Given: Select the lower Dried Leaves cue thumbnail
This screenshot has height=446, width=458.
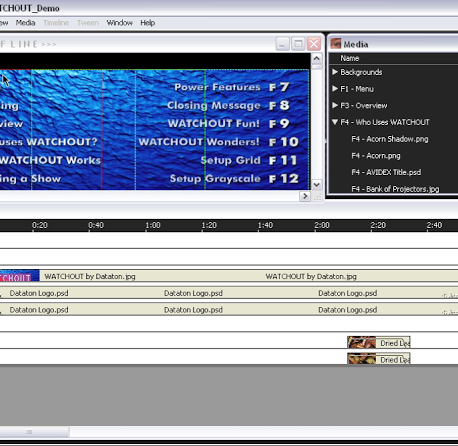Looking at the screenshot, I should pyautogui.click(x=362, y=359).
